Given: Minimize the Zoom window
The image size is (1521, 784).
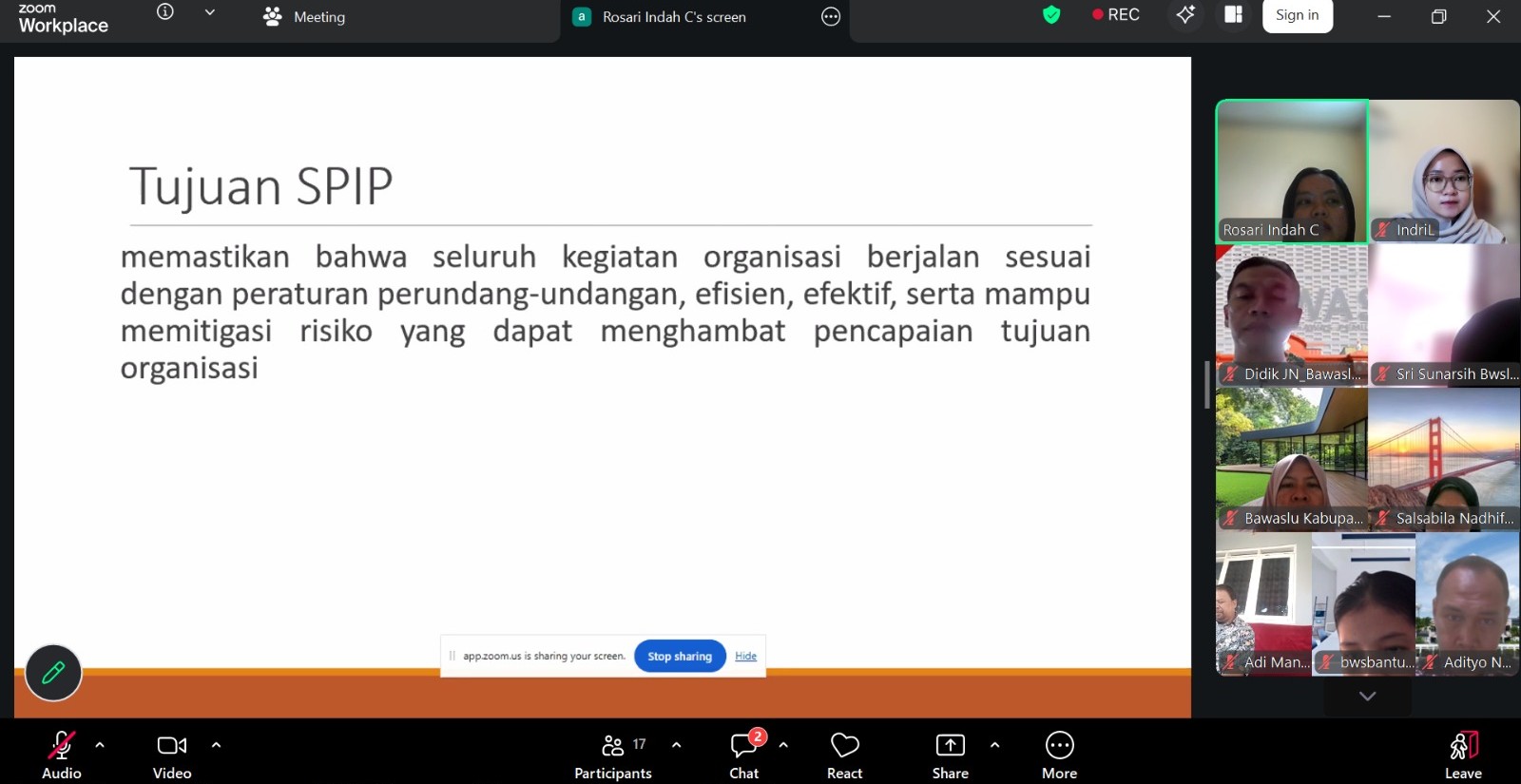Looking at the screenshot, I should 1384,16.
